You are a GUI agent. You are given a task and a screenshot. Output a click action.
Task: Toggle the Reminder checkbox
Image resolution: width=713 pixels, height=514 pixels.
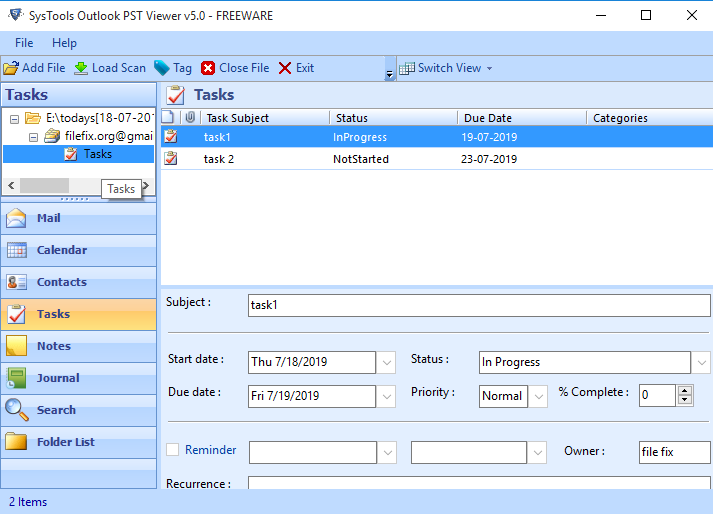172,450
